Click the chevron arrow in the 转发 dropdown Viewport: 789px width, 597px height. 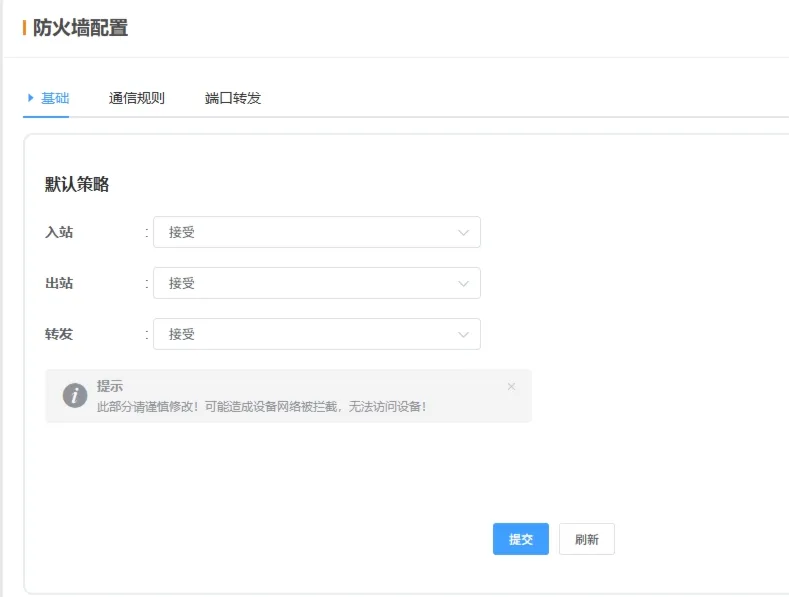coord(463,334)
